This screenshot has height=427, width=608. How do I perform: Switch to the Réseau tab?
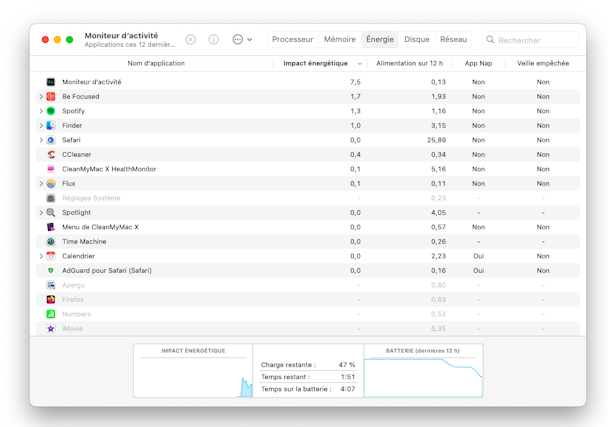click(x=453, y=40)
